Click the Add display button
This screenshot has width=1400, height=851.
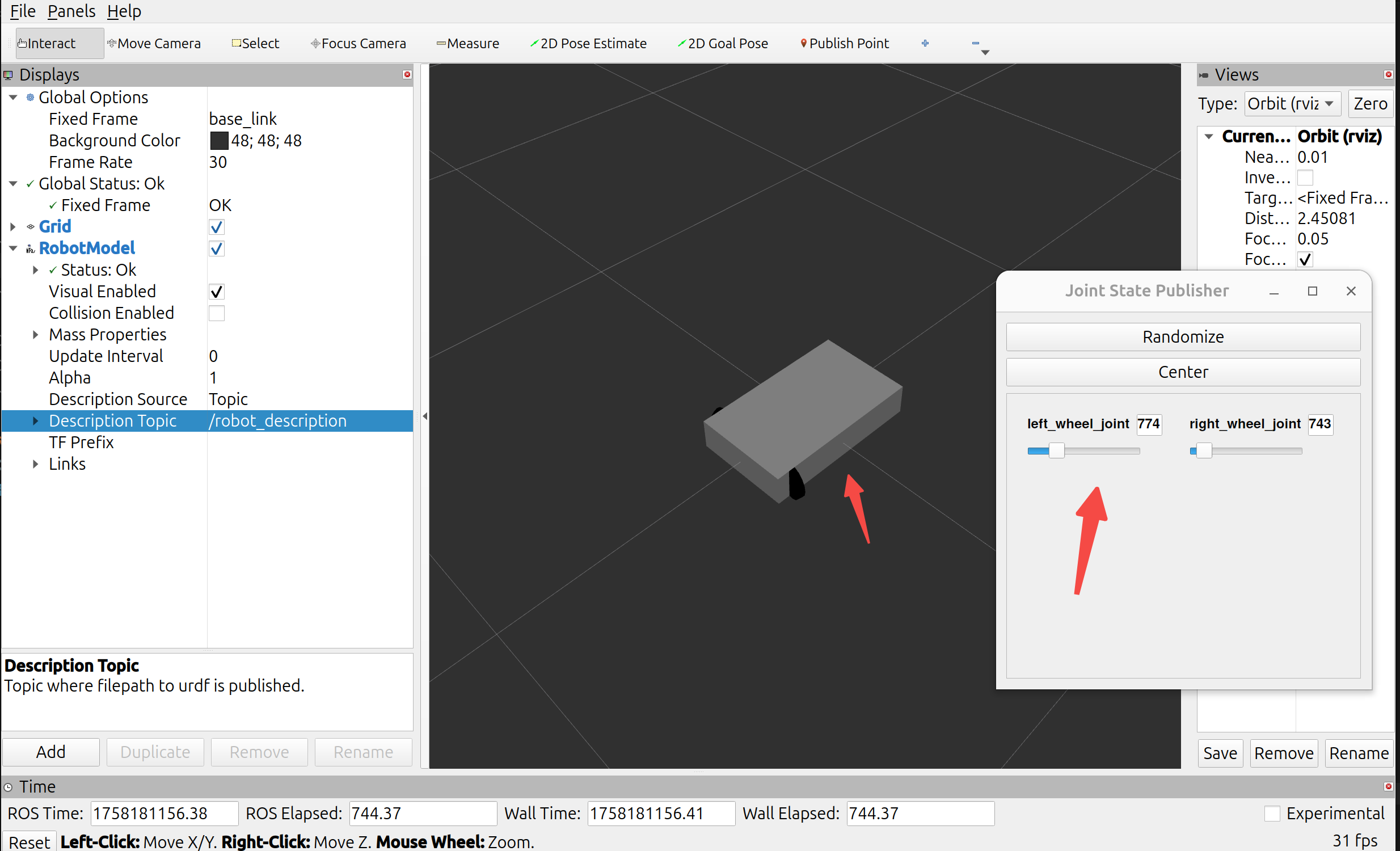point(50,752)
